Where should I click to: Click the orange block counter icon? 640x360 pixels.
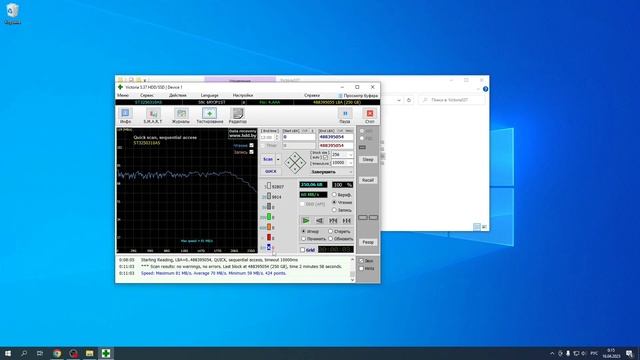[269, 227]
